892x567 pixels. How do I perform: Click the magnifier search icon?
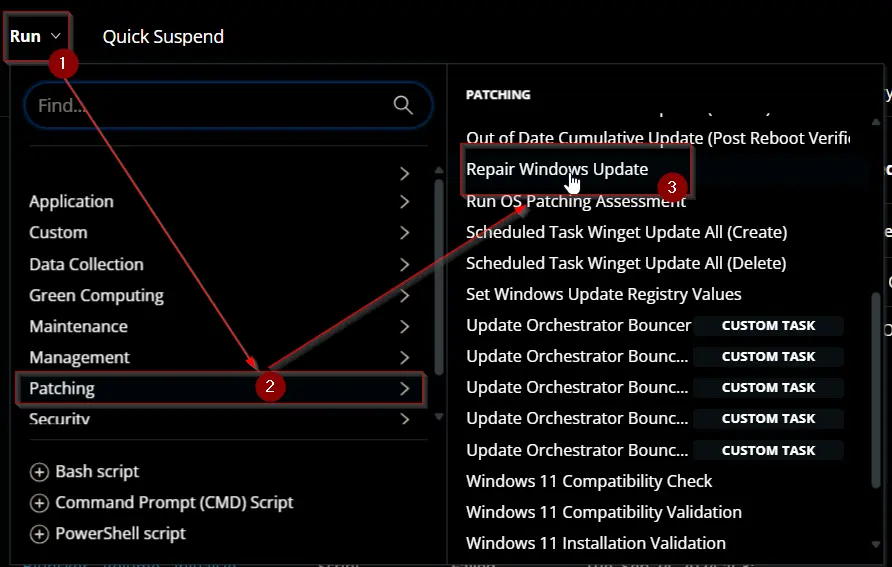403,105
